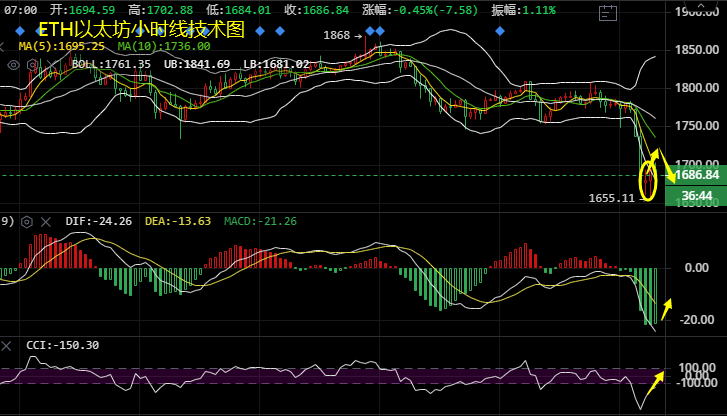Click the BOLL:1761.35 value label
727x416 pixels.
(111, 64)
